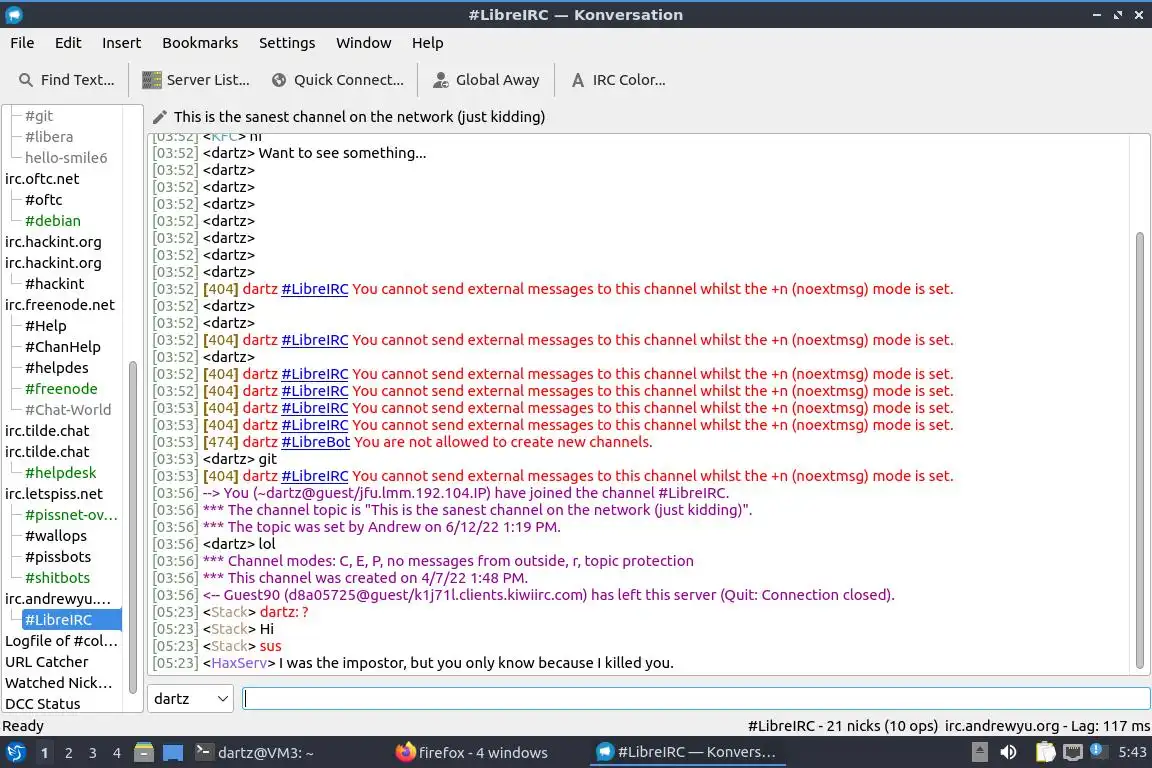Open the DCC Status tab
1152x768 pixels.
click(x=43, y=704)
